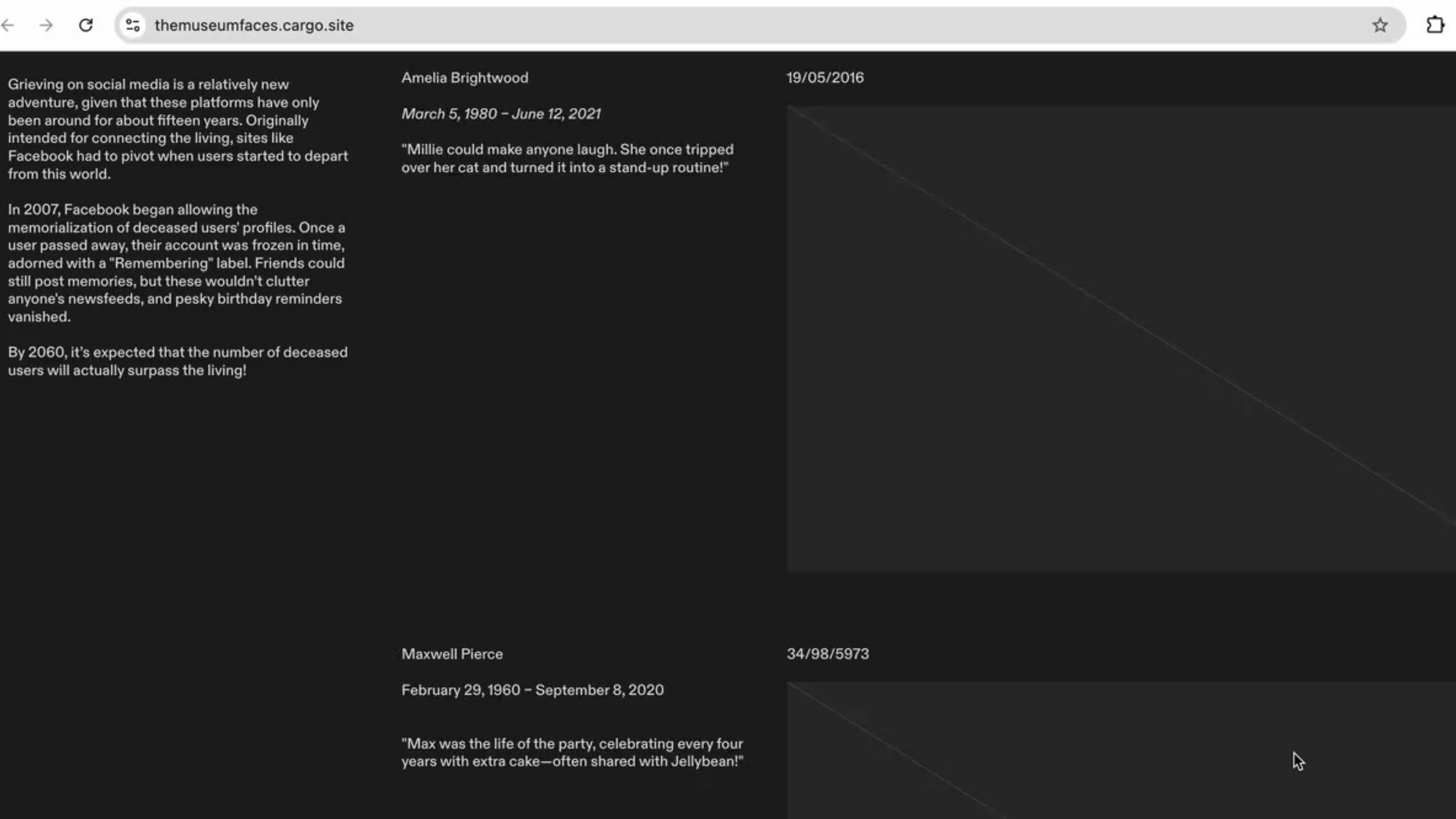The image size is (1456, 819).
Task: Click the browser back arrow
Action: click(8, 25)
